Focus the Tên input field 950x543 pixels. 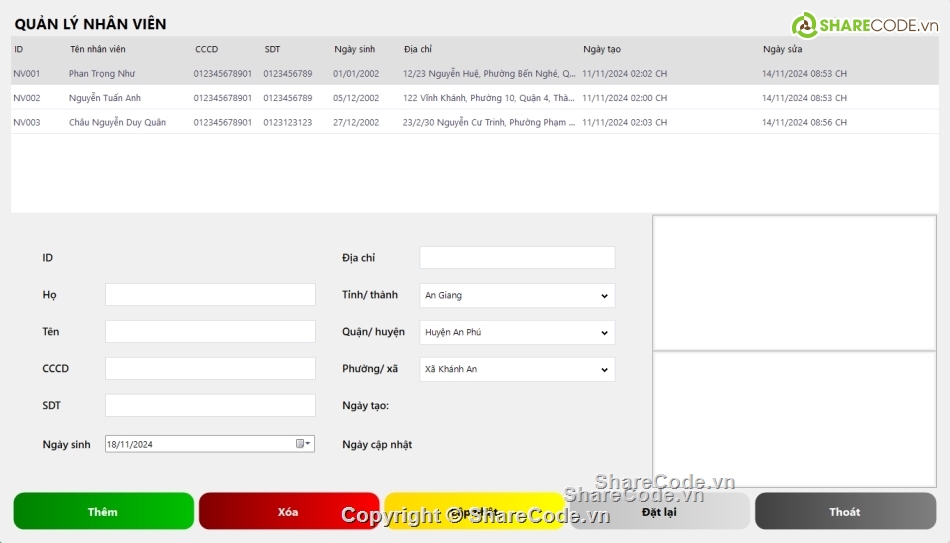(x=210, y=331)
